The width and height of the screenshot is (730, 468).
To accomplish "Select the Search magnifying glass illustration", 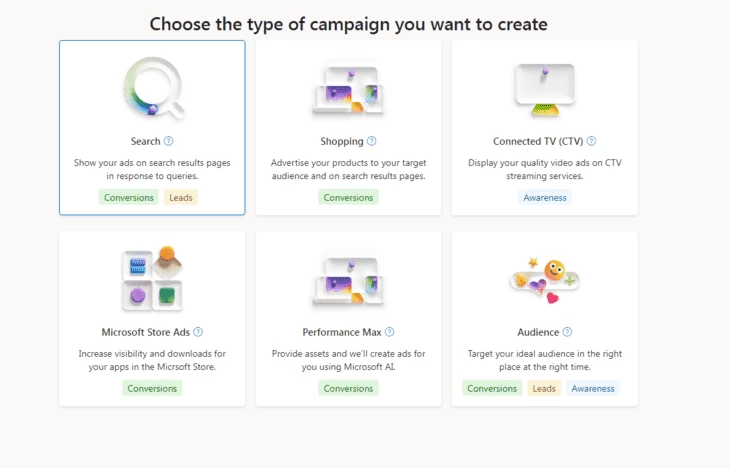I will click(154, 88).
